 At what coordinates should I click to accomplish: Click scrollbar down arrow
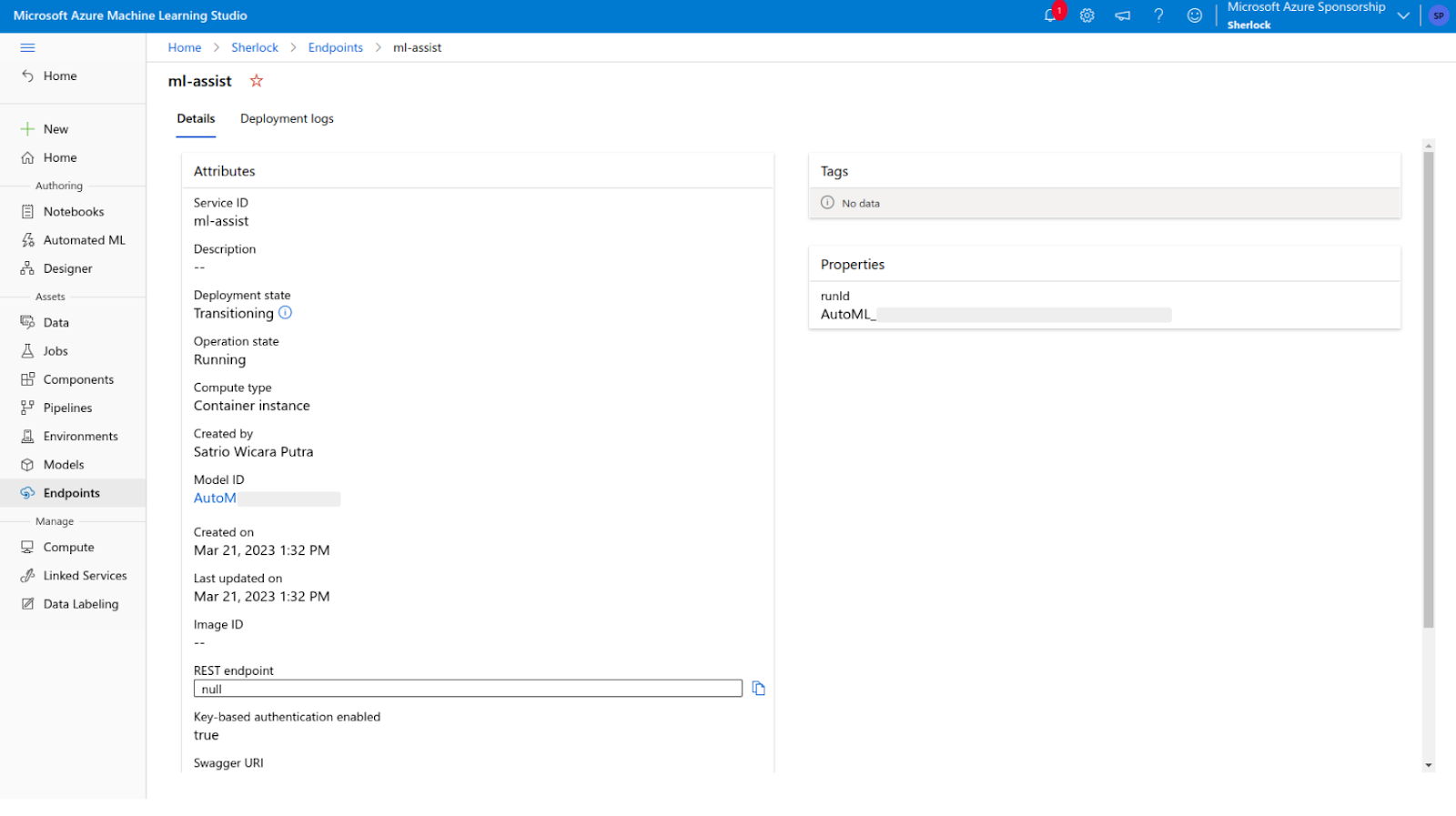(x=1429, y=766)
